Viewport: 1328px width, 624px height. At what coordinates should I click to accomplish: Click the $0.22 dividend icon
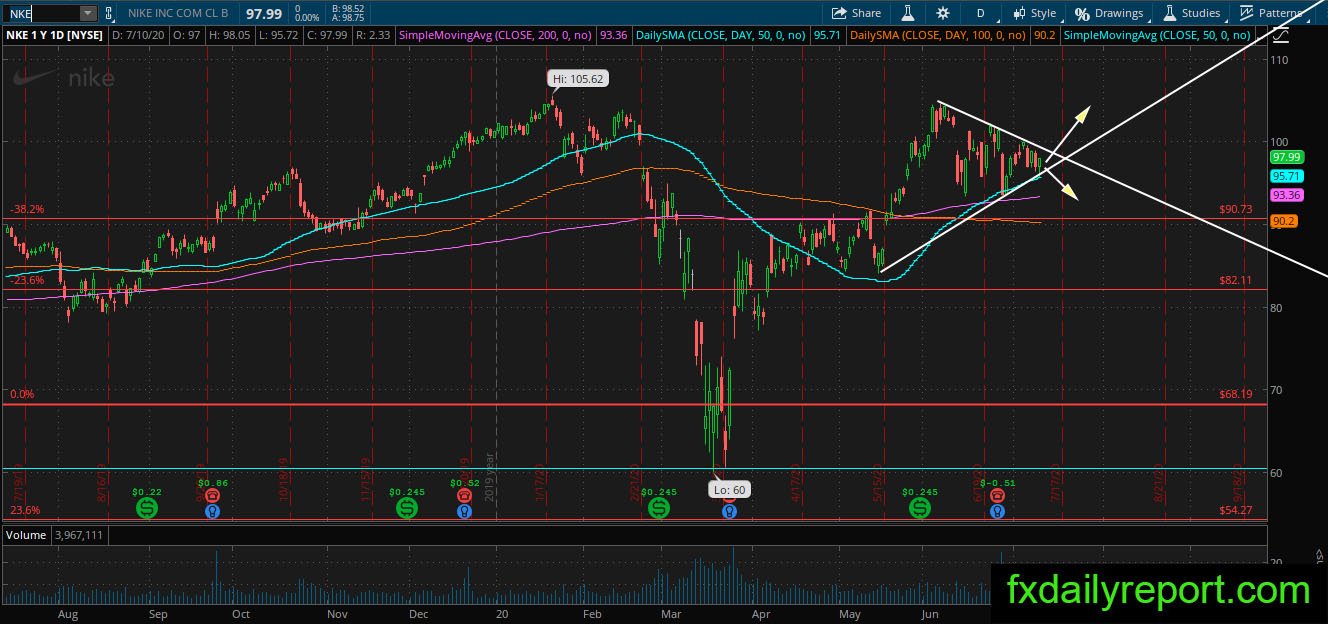(x=148, y=509)
